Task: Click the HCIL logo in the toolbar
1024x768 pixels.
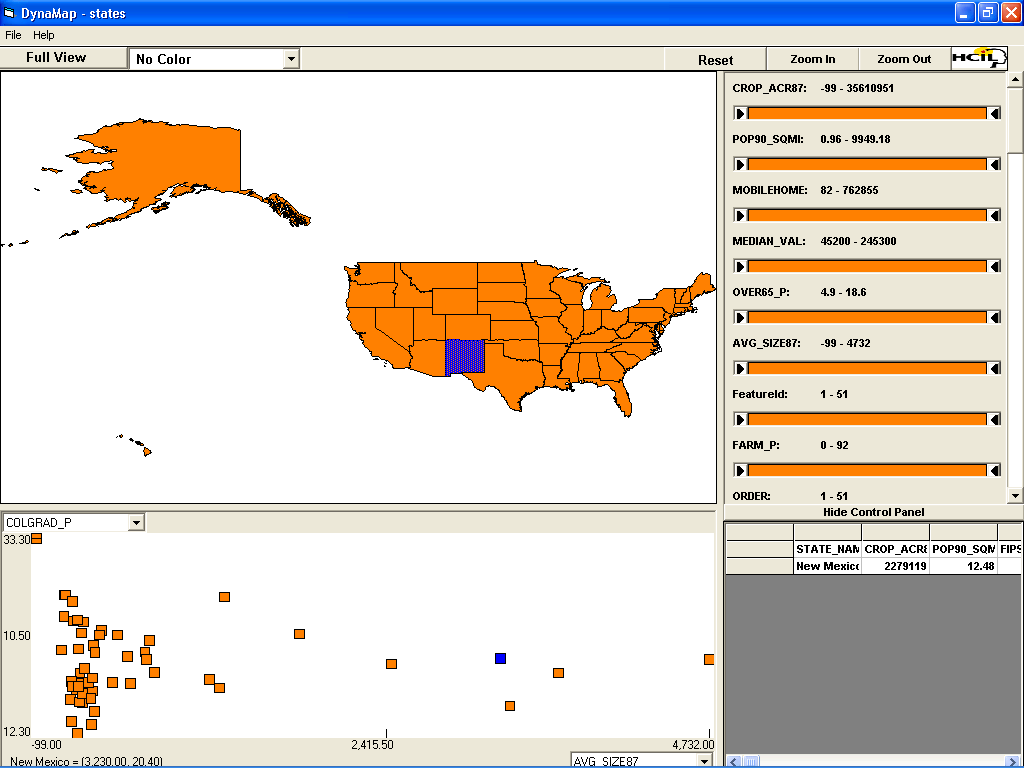Action: 979,59
